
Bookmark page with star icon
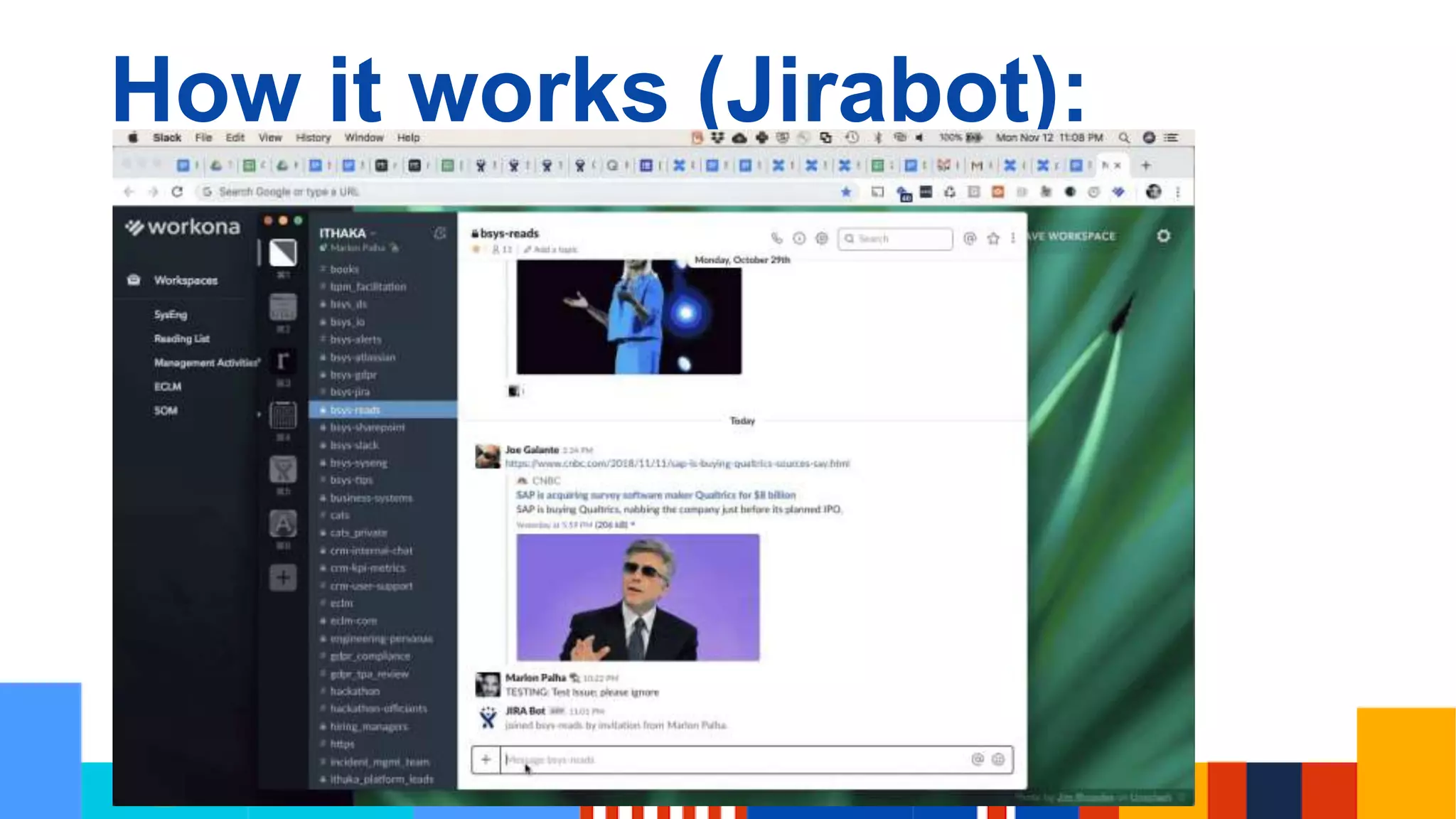coord(846,191)
